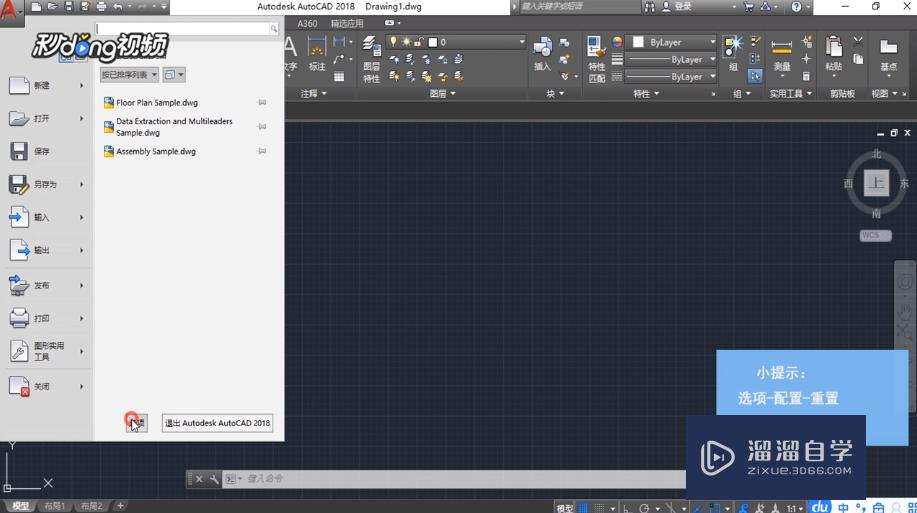Expand the 块 panel title dropdown
The image size is (917, 513).
555,94
